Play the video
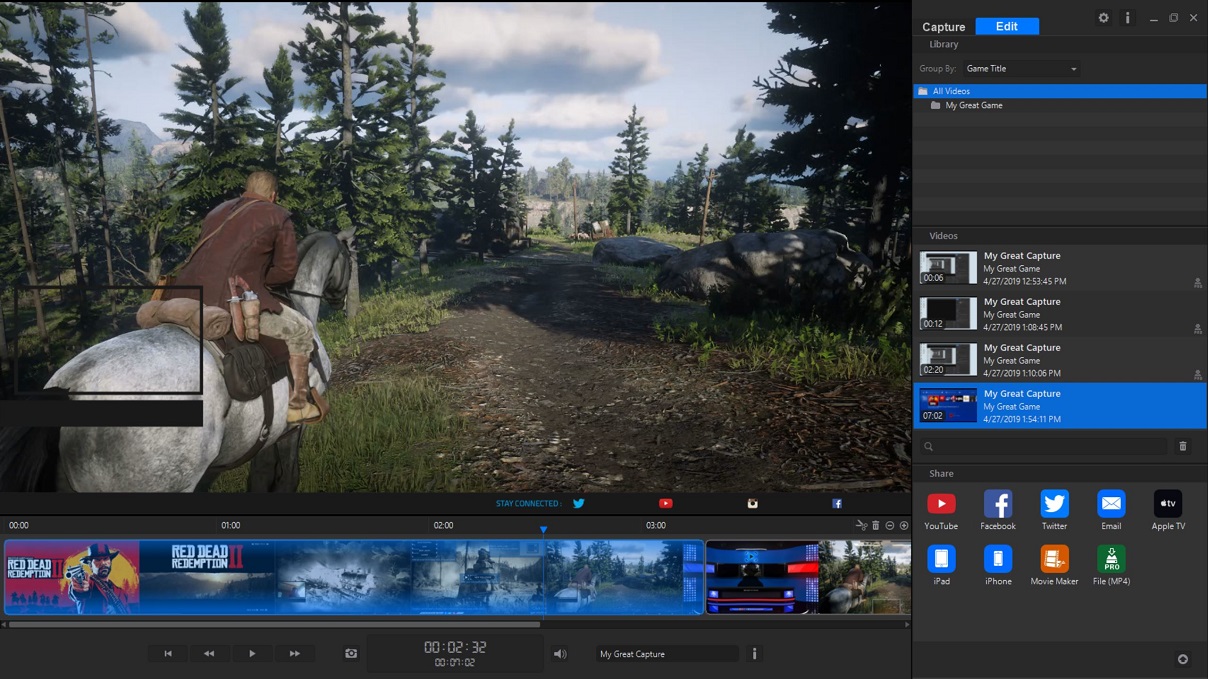This screenshot has width=1208, height=679. point(252,653)
